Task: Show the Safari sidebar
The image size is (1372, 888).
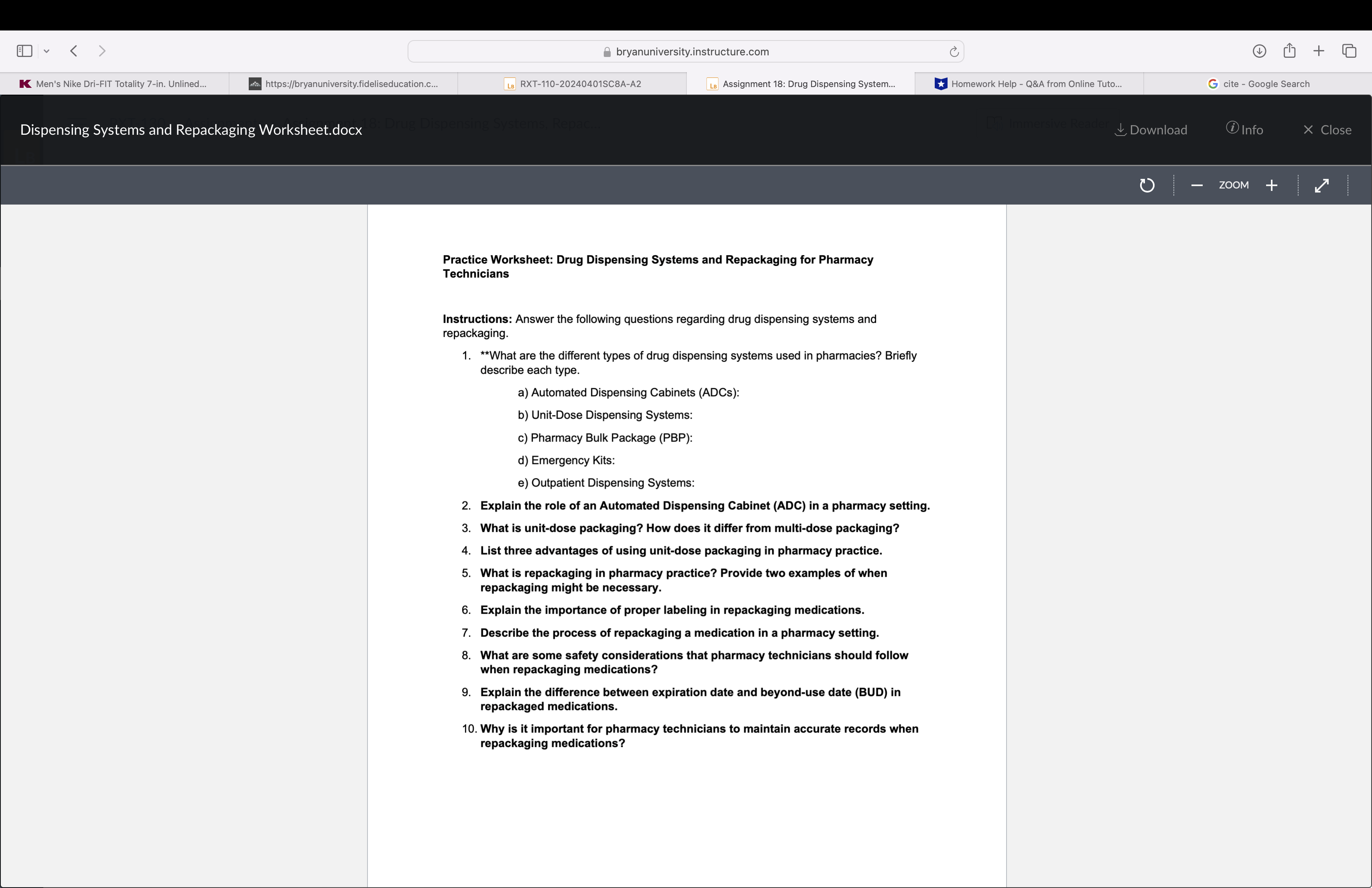Action: [x=24, y=51]
